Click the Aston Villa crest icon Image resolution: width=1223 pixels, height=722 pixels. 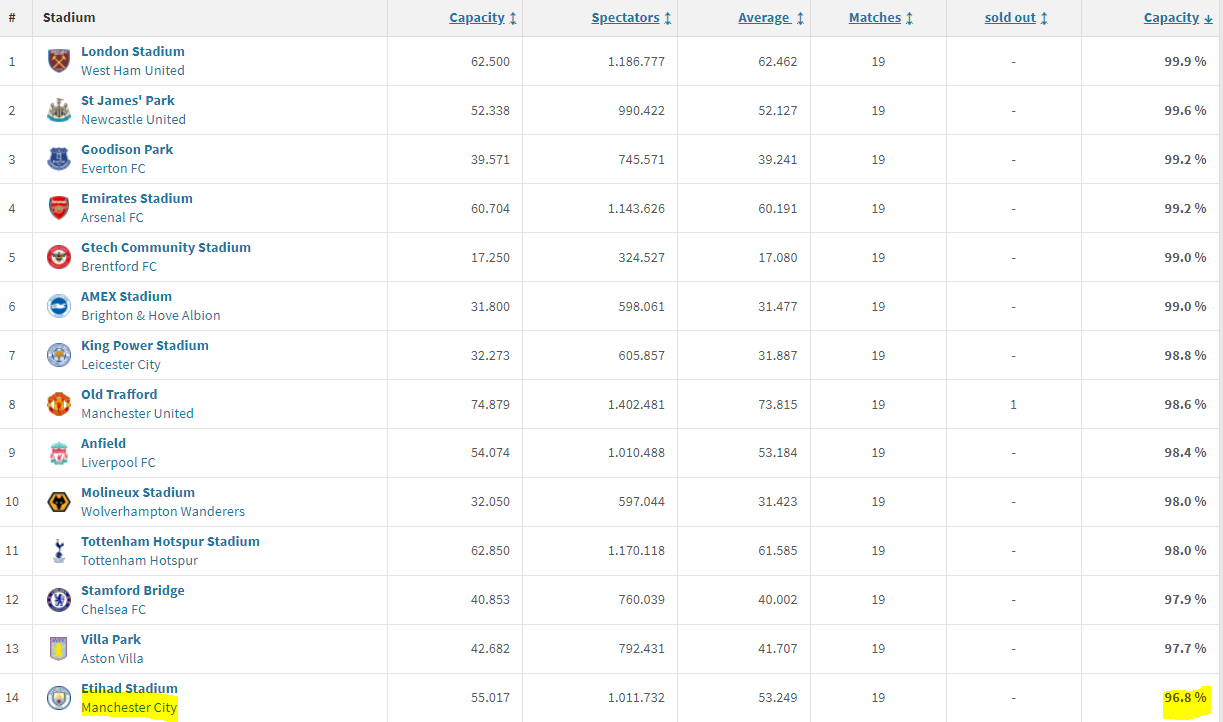[59, 649]
